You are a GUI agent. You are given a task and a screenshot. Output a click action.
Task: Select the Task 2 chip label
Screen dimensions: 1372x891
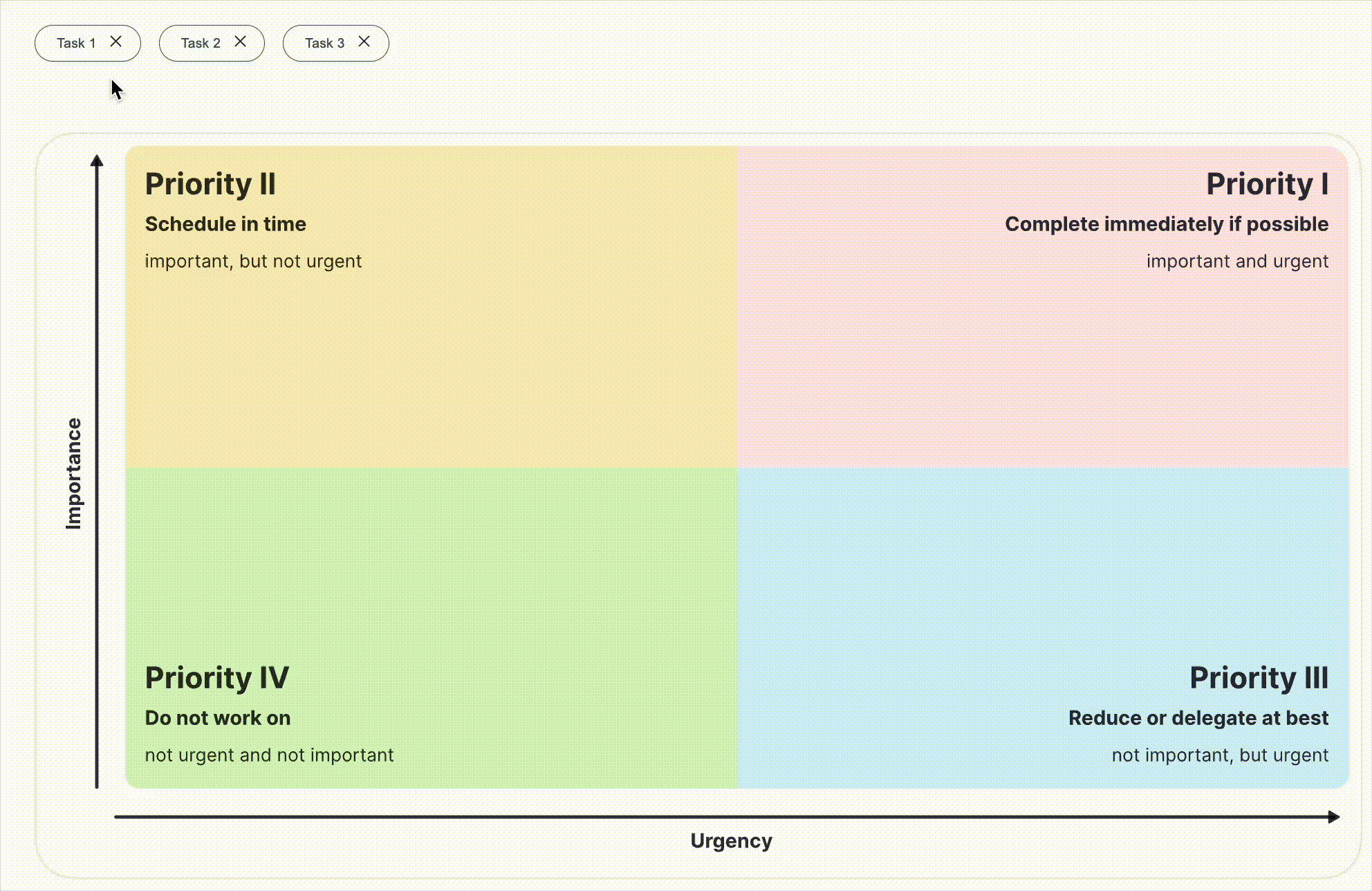[x=201, y=43]
